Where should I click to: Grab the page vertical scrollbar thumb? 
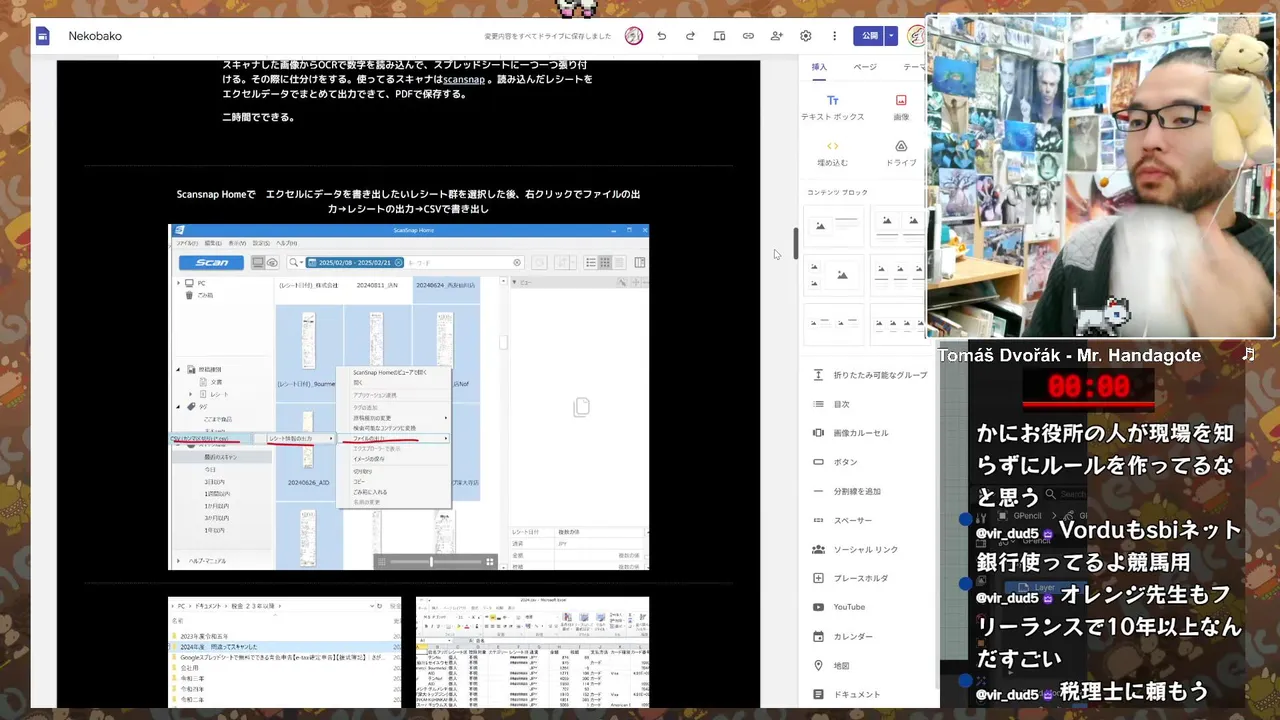pyautogui.click(x=796, y=243)
